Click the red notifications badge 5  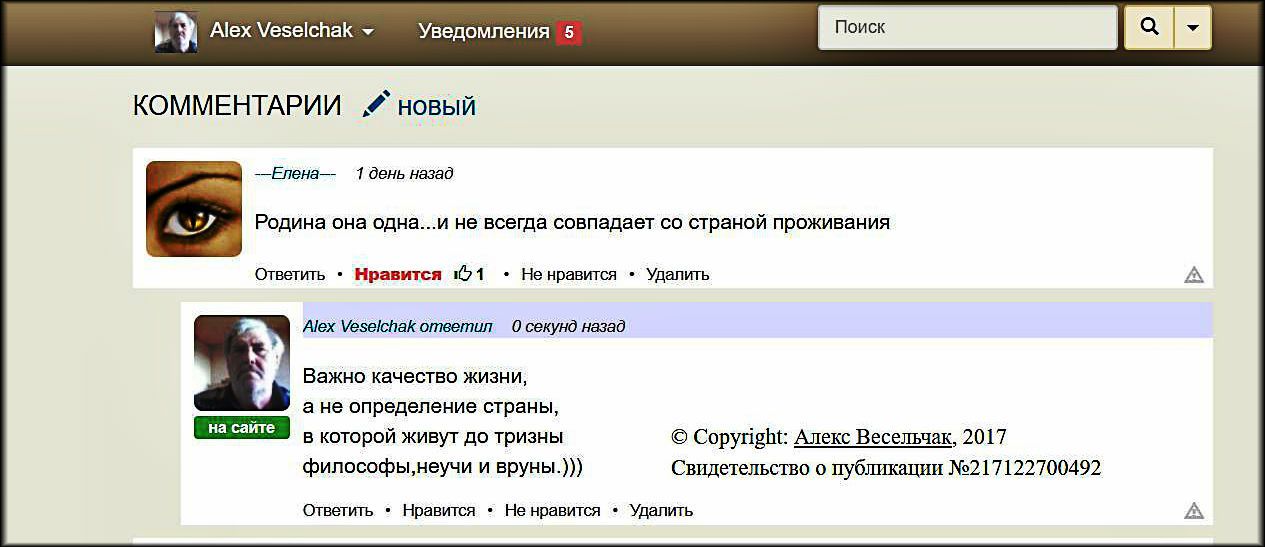coord(569,32)
